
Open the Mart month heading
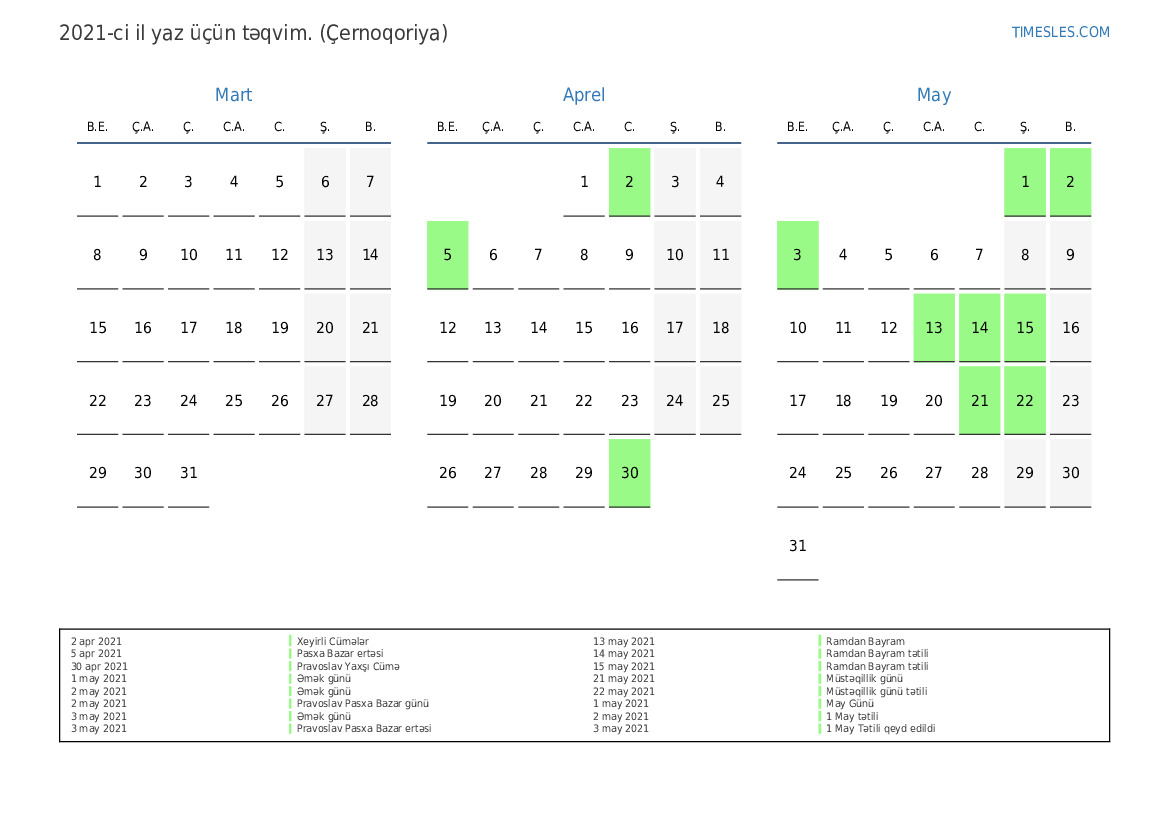(x=233, y=95)
